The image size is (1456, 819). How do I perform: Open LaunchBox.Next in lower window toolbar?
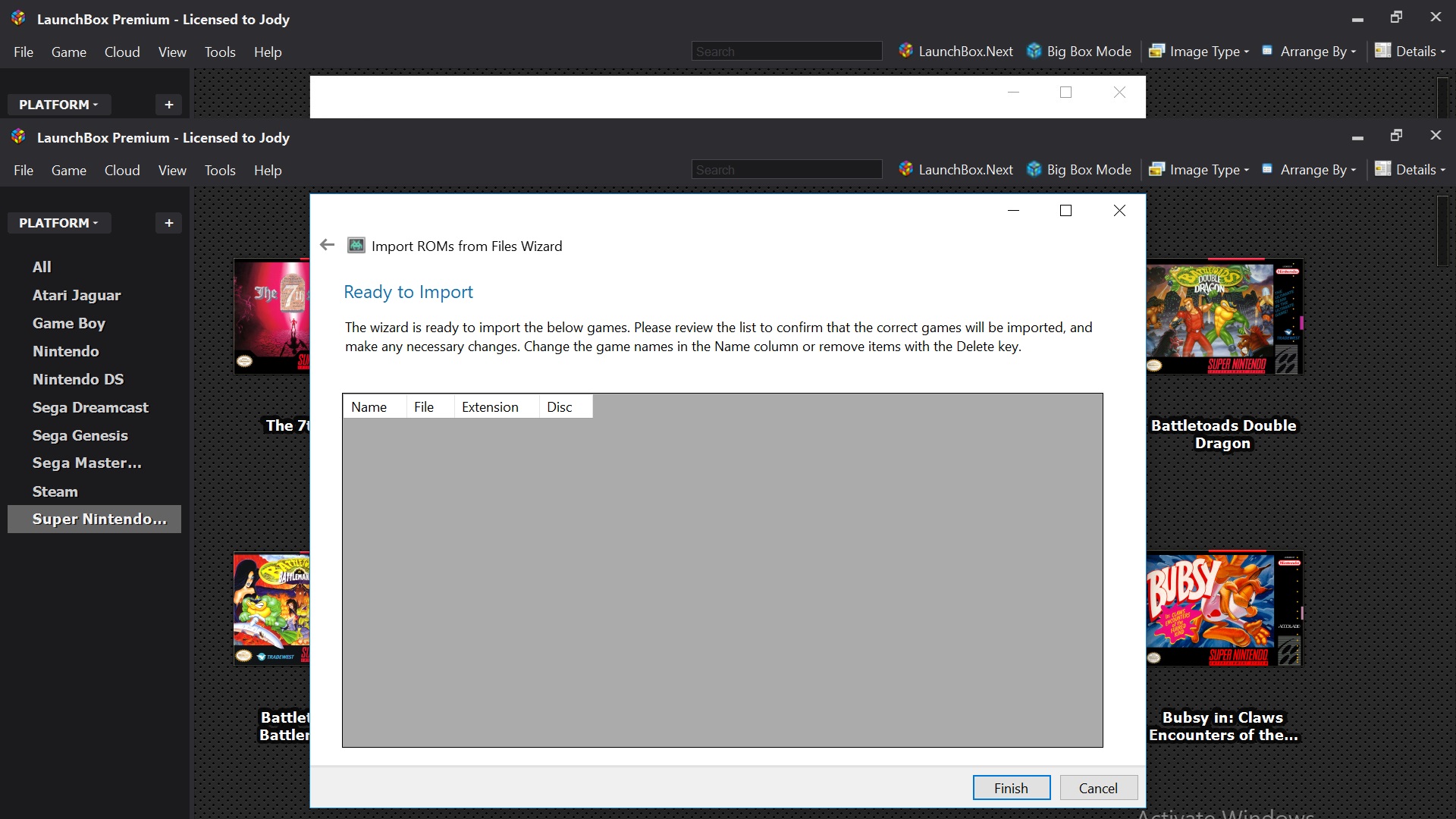[956, 170]
